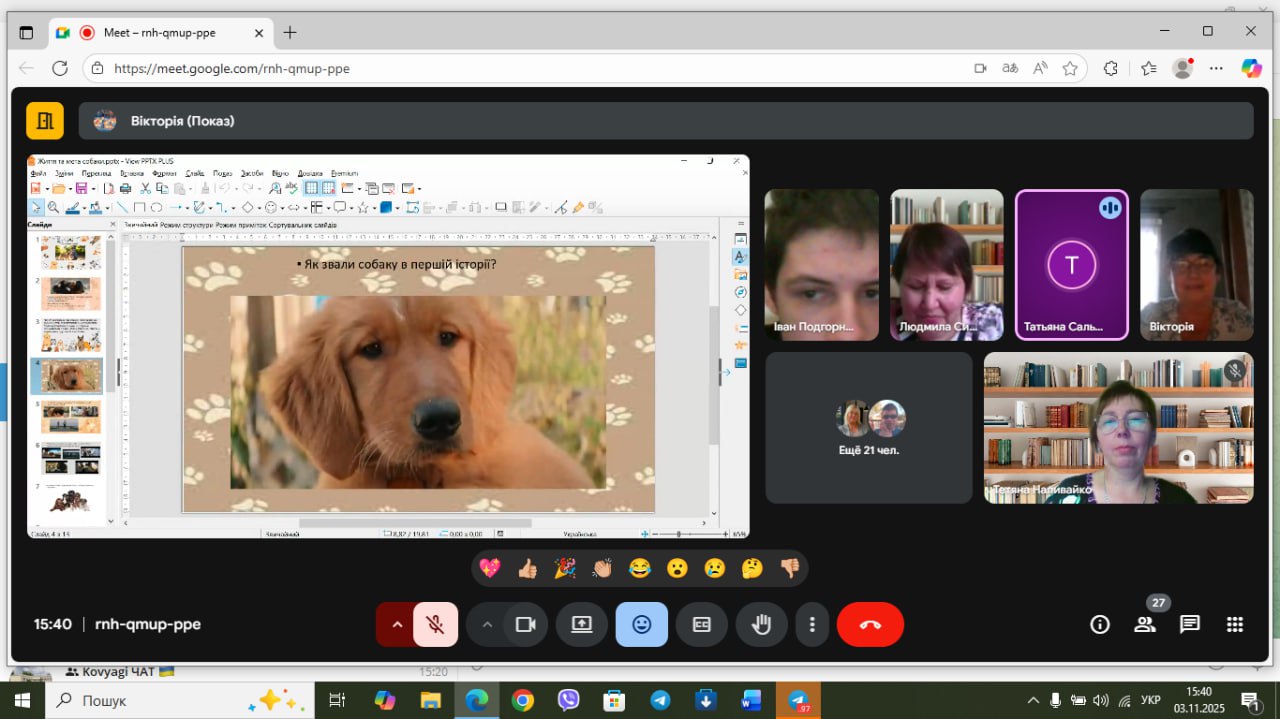Raise hand in the meeting
The height and width of the screenshot is (719, 1280).
pos(761,625)
